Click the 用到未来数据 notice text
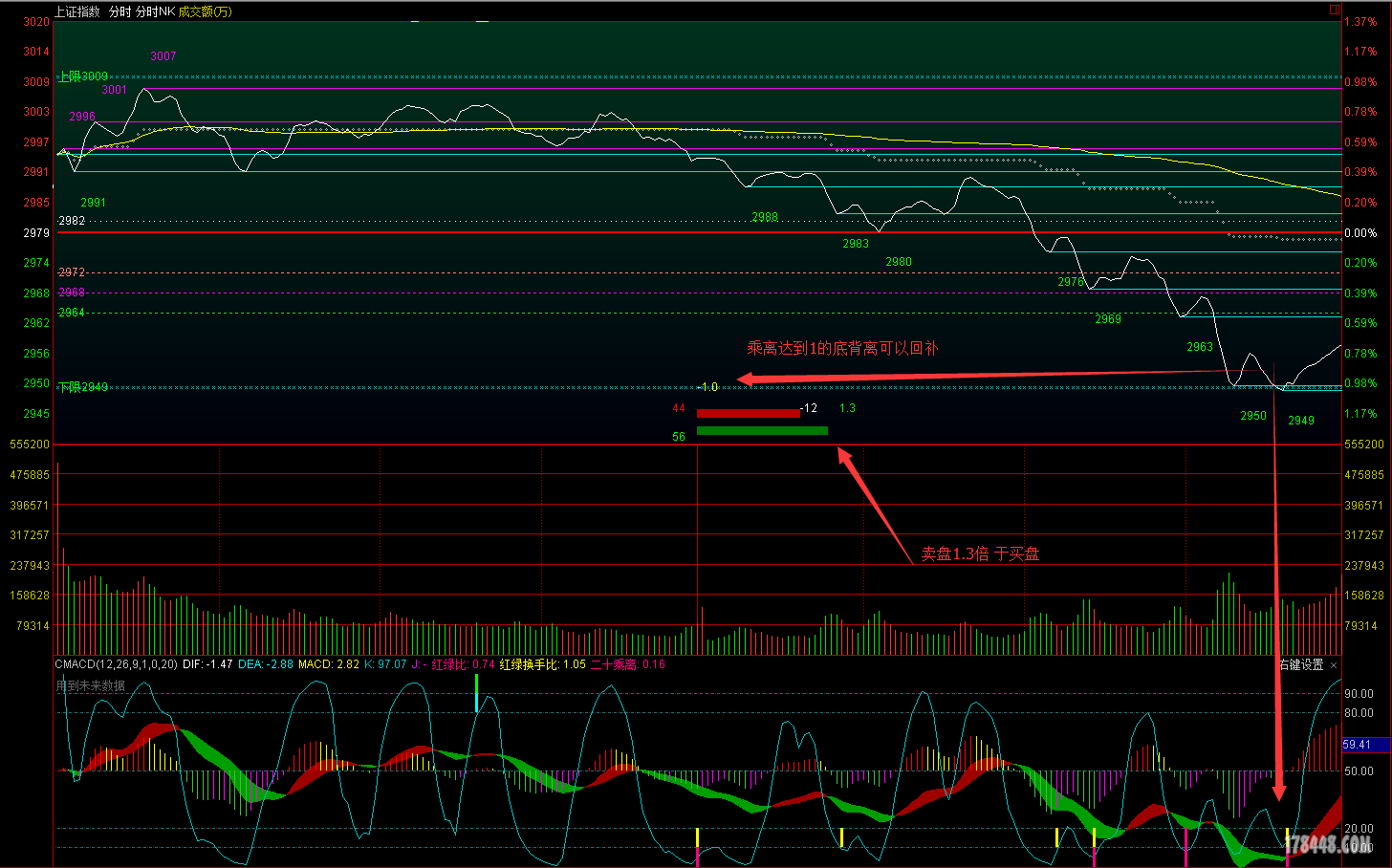Viewport: 1392px width, 868px height. [x=90, y=686]
